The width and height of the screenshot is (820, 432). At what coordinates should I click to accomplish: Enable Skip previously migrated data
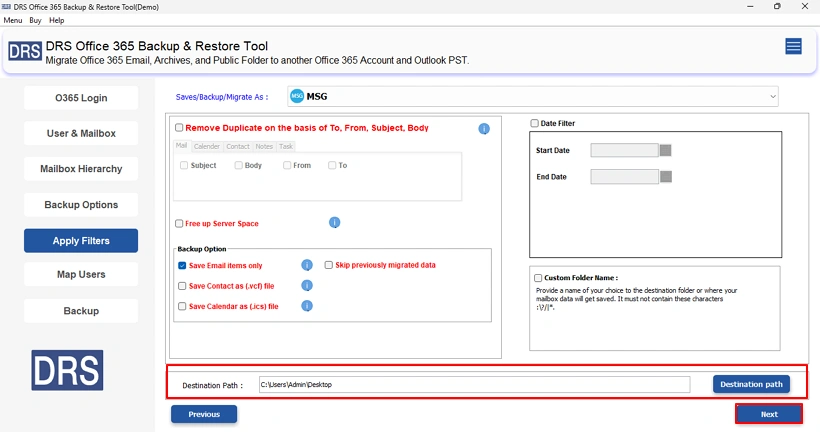328,265
